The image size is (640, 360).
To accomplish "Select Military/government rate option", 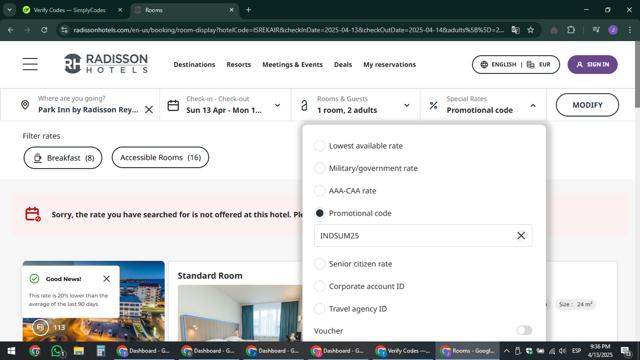I will [x=320, y=168].
